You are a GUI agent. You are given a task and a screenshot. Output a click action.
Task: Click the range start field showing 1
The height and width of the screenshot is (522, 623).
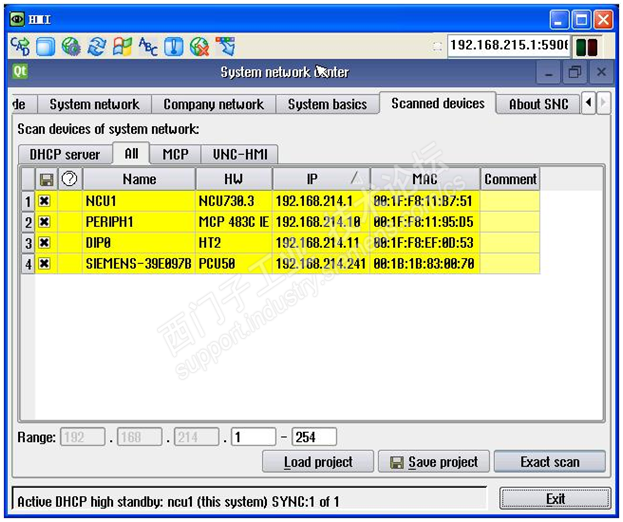[x=253, y=437]
